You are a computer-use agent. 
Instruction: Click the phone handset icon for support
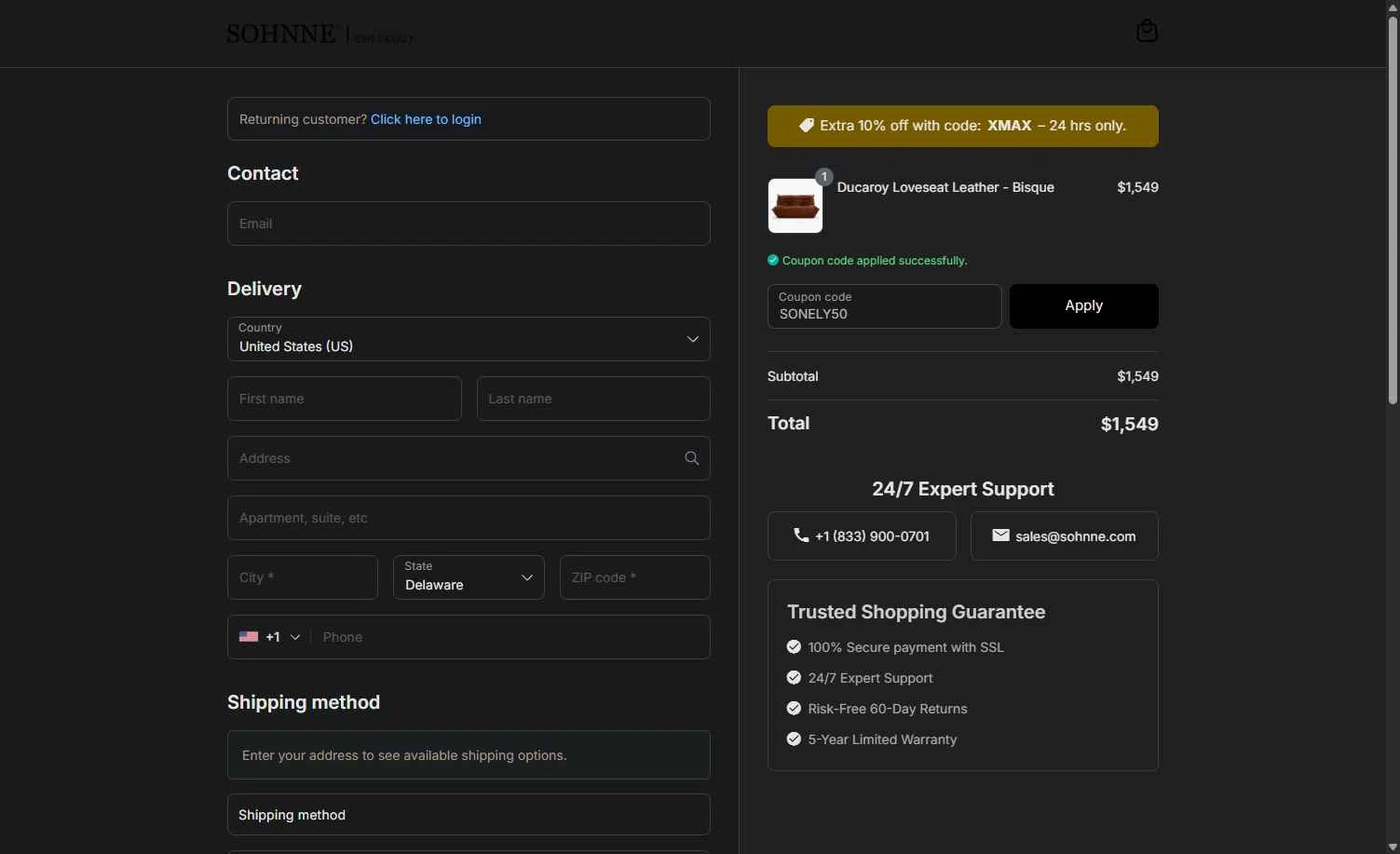point(800,535)
